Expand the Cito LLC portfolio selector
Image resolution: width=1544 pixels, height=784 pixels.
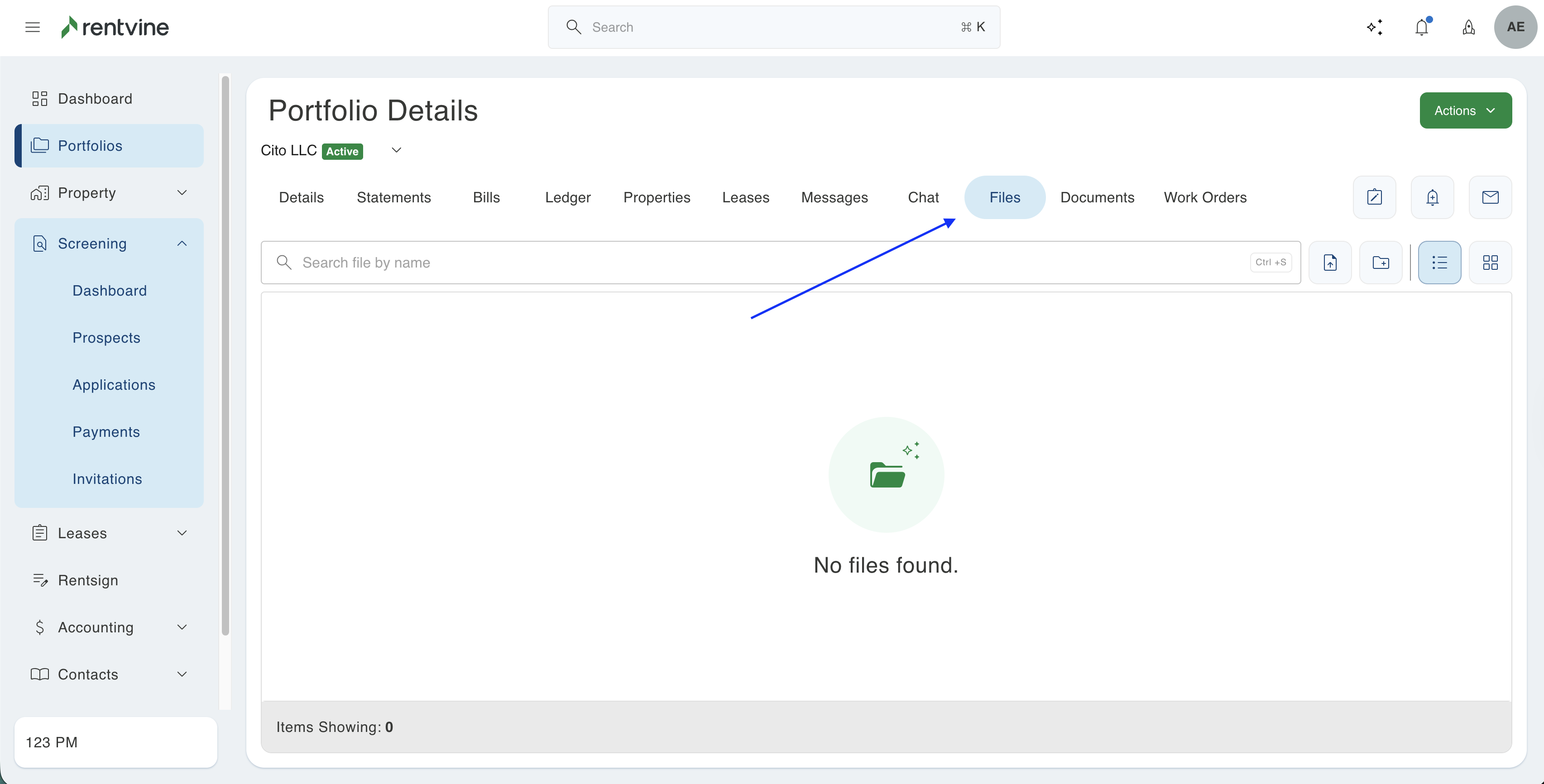[396, 150]
